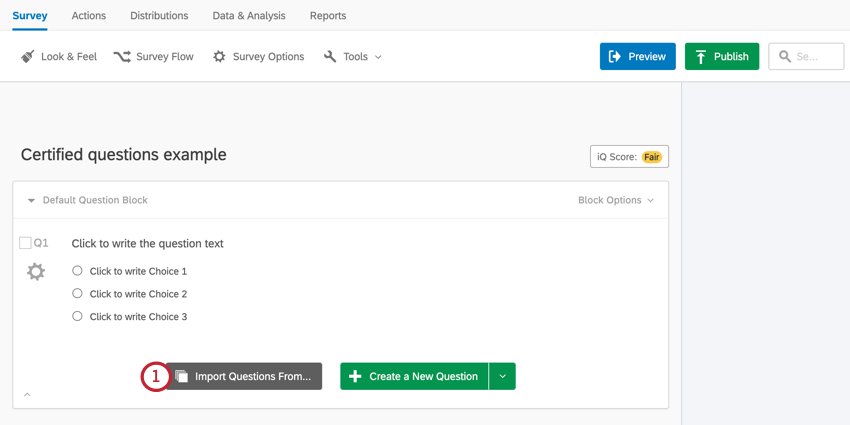Click Import Questions From button
Screen dimensions: 850x425
click(x=244, y=376)
